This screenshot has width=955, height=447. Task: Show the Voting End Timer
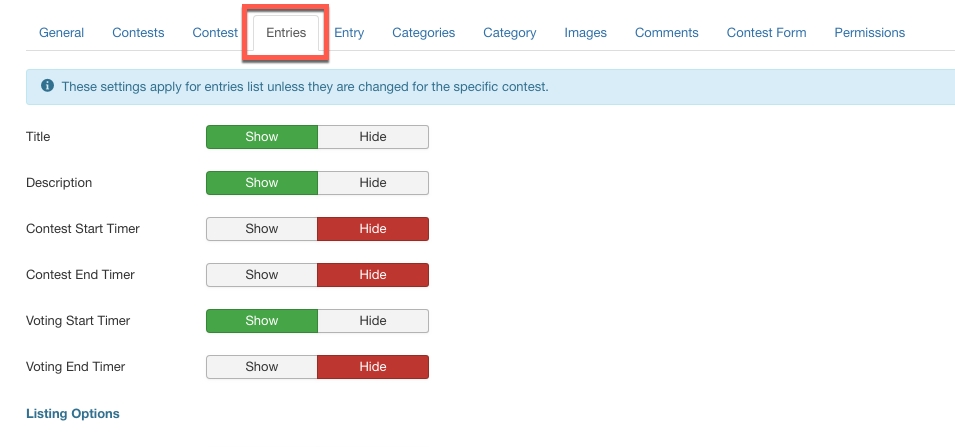point(262,367)
